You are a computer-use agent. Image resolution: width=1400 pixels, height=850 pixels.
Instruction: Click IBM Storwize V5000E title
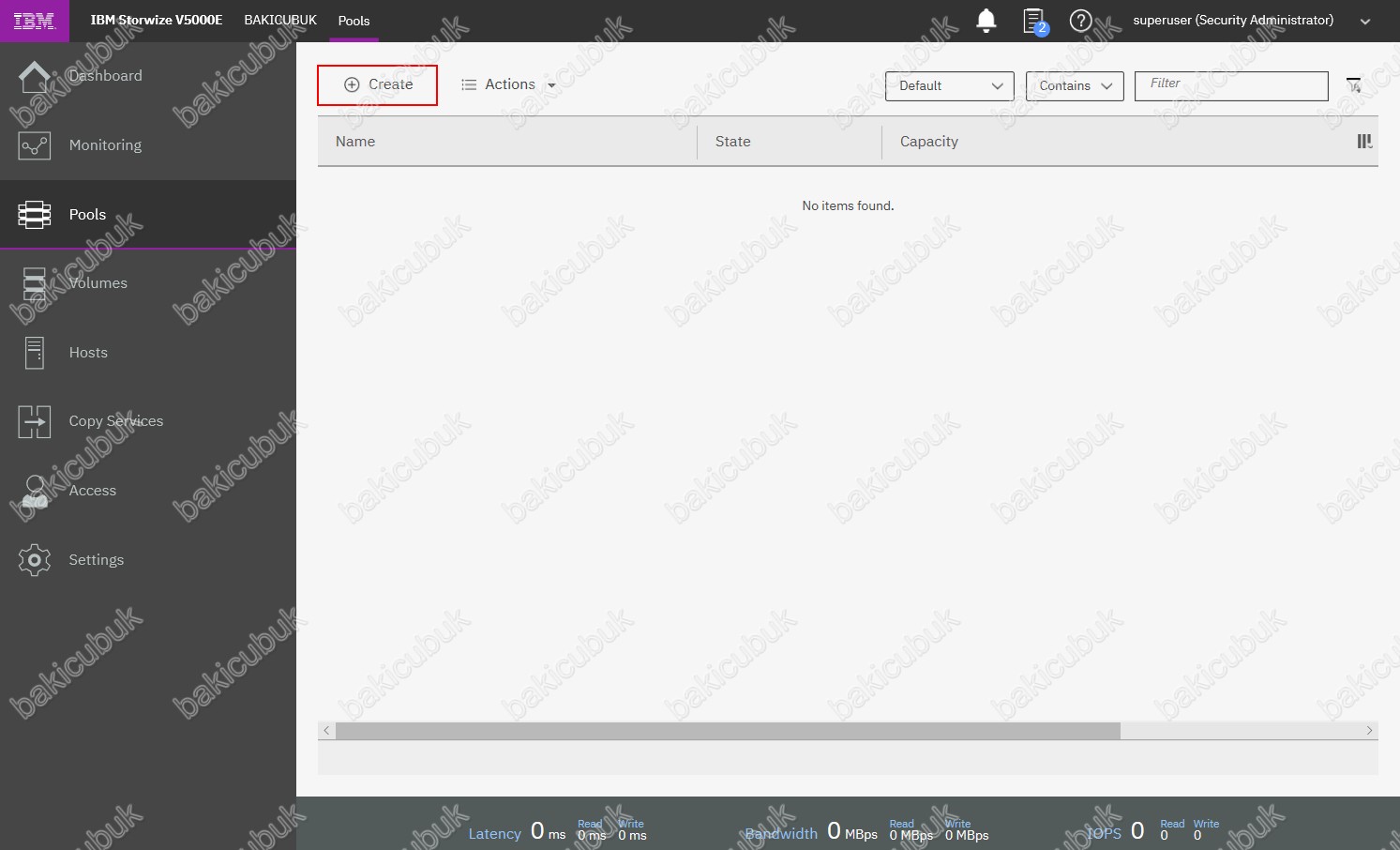pyautogui.click(x=157, y=20)
